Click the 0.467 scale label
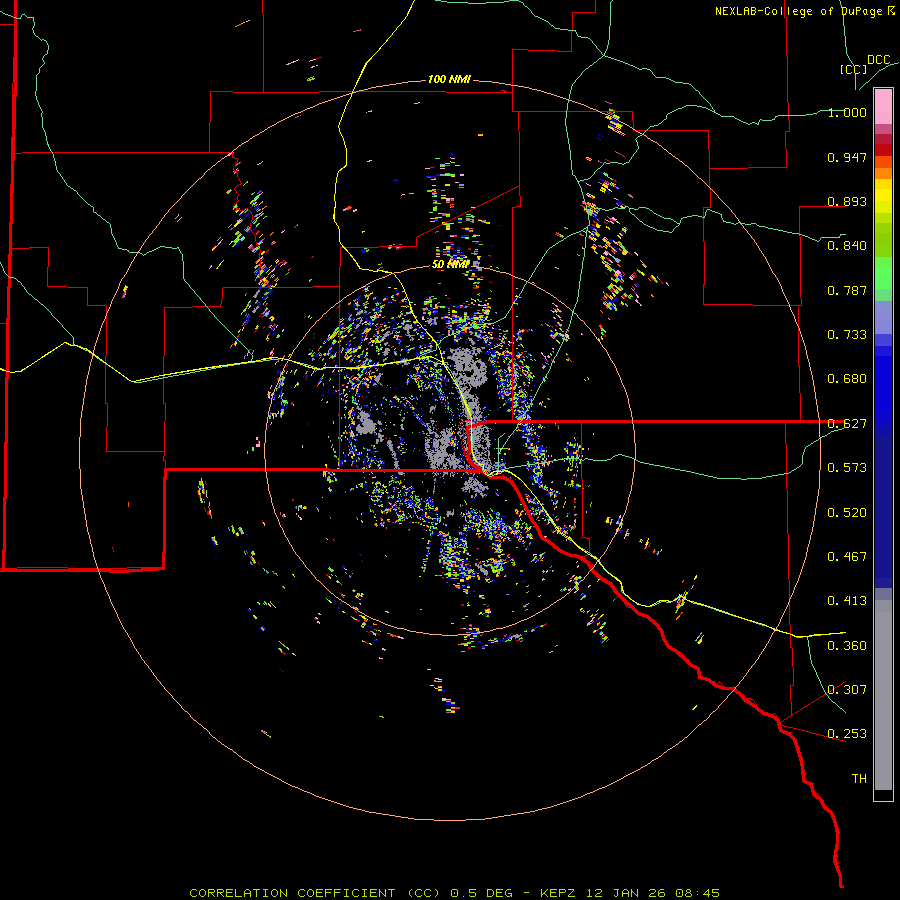 [847, 557]
